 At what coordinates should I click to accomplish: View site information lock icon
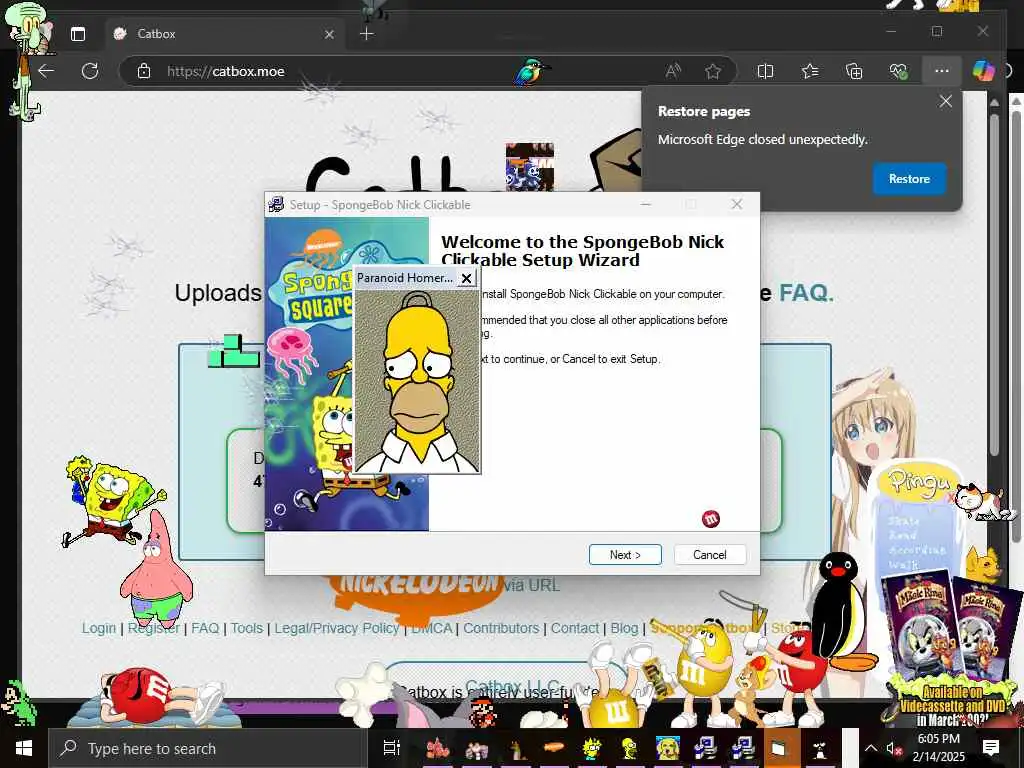pos(144,71)
